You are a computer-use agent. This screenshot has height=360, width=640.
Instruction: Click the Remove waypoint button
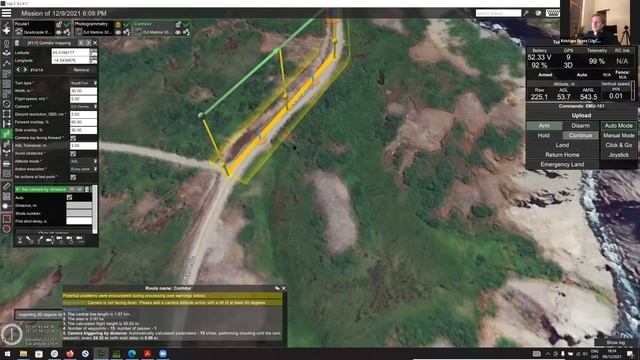pos(81,70)
